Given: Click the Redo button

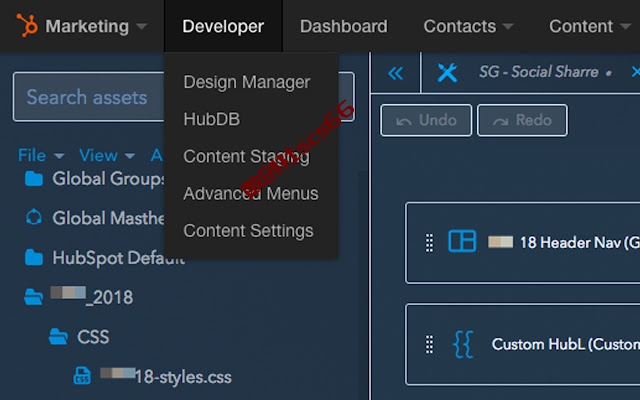Looking at the screenshot, I should tap(522, 120).
